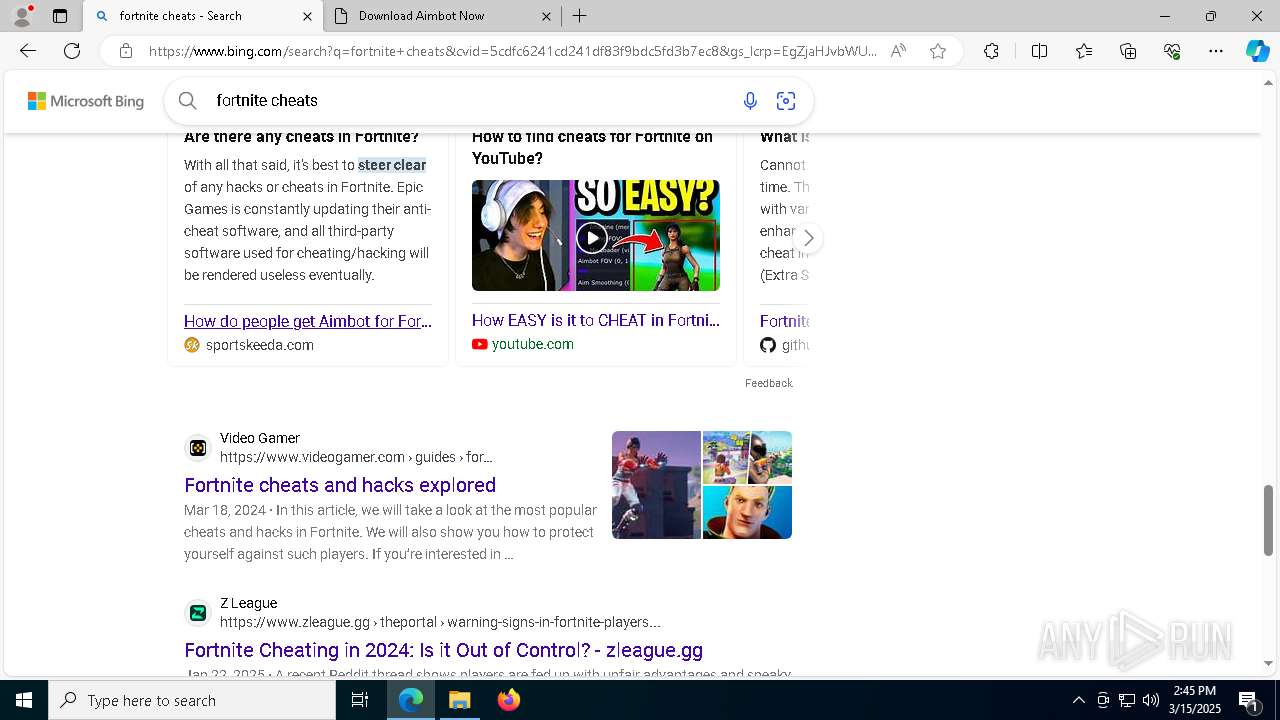Image resolution: width=1280 pixels, height=720 pixels.
Task: Open the zleague.gg URL breadcrumb
Action: 440,622
